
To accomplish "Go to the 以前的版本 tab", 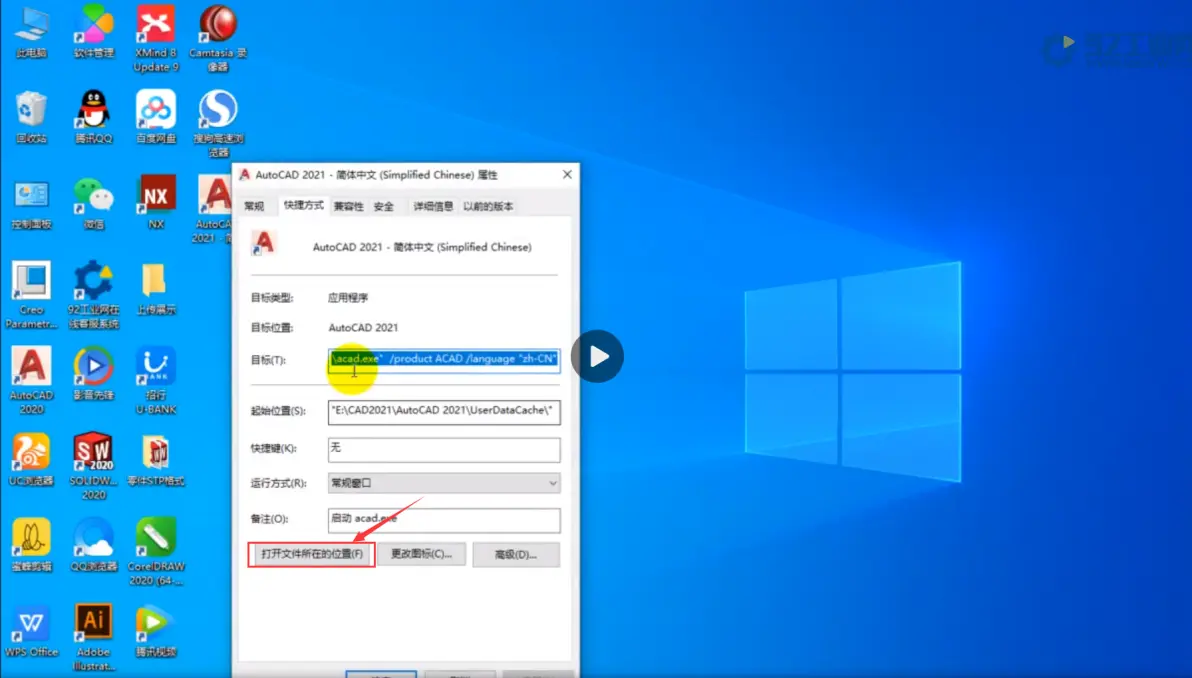I will click(488, 207).
